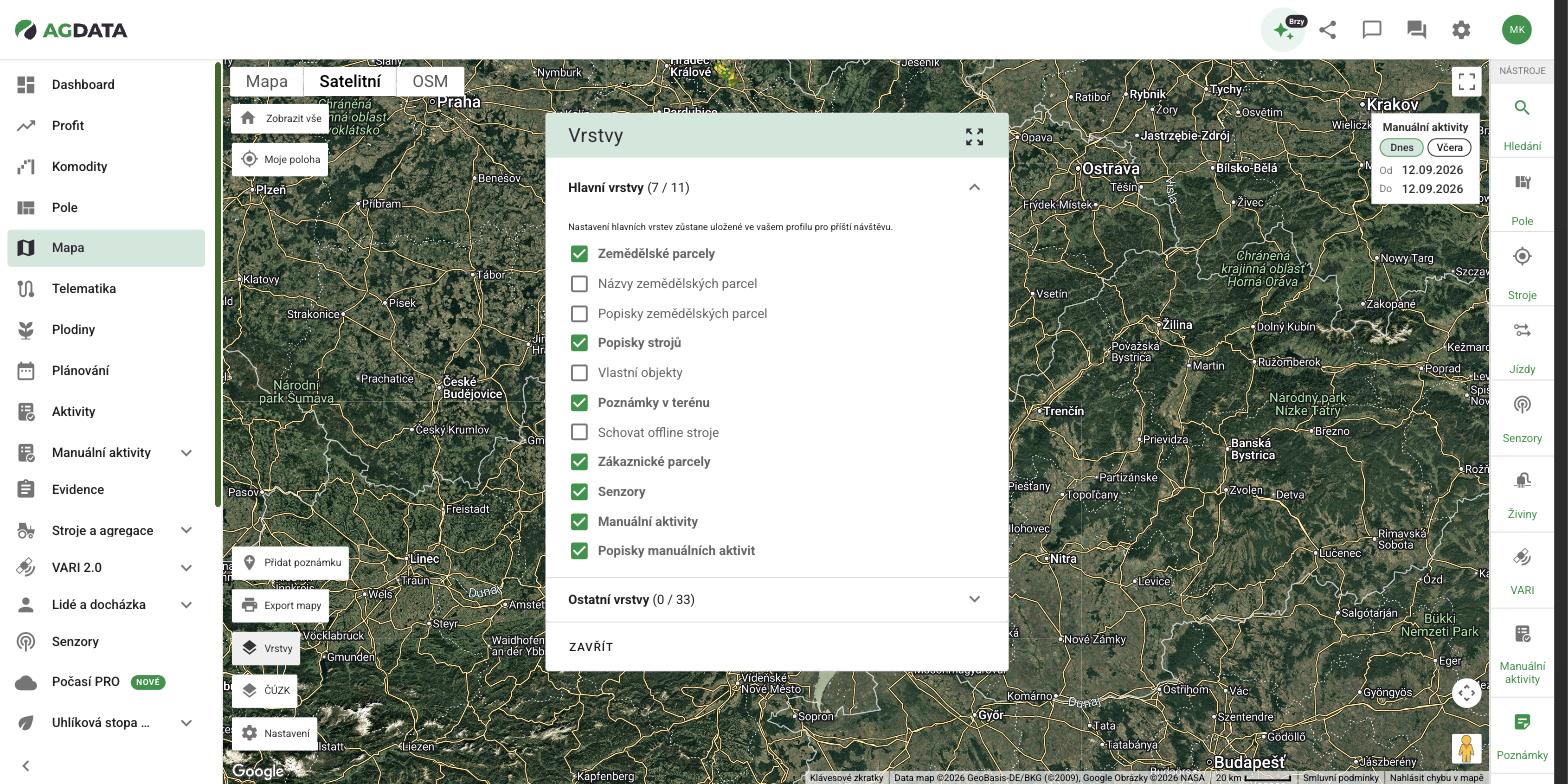Expand Stroje a agregace submenu

pos(186,531)
